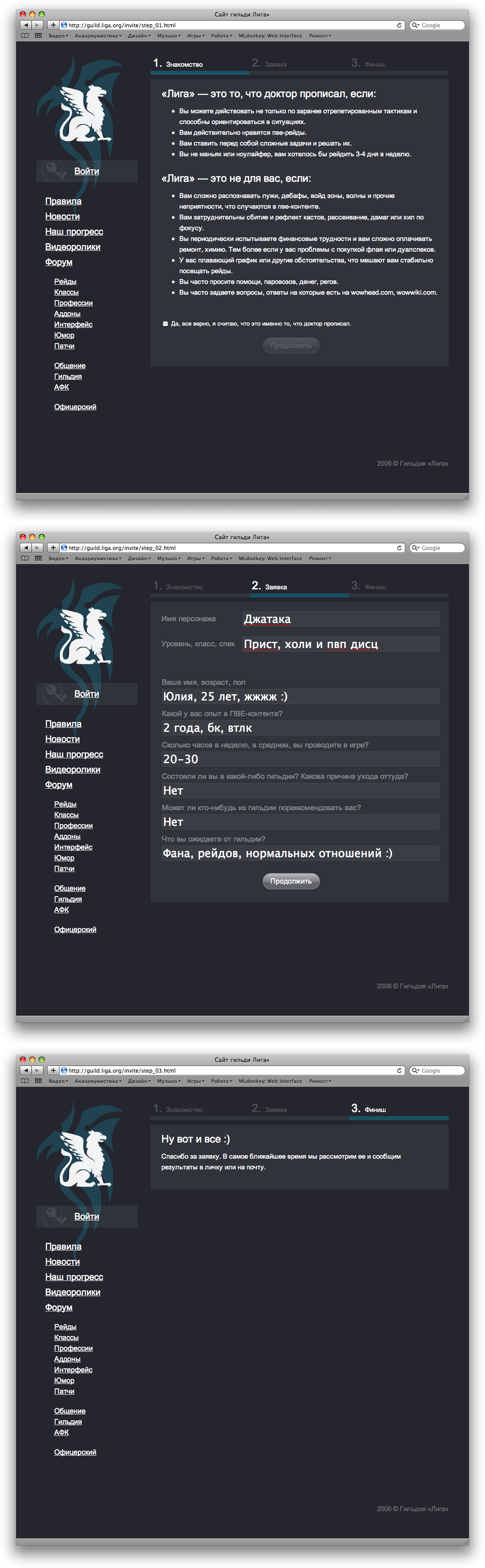Focus field containing 'Прист, холи и пвп дисц'
Screen dimensions: 485x1568
(340, 644)
